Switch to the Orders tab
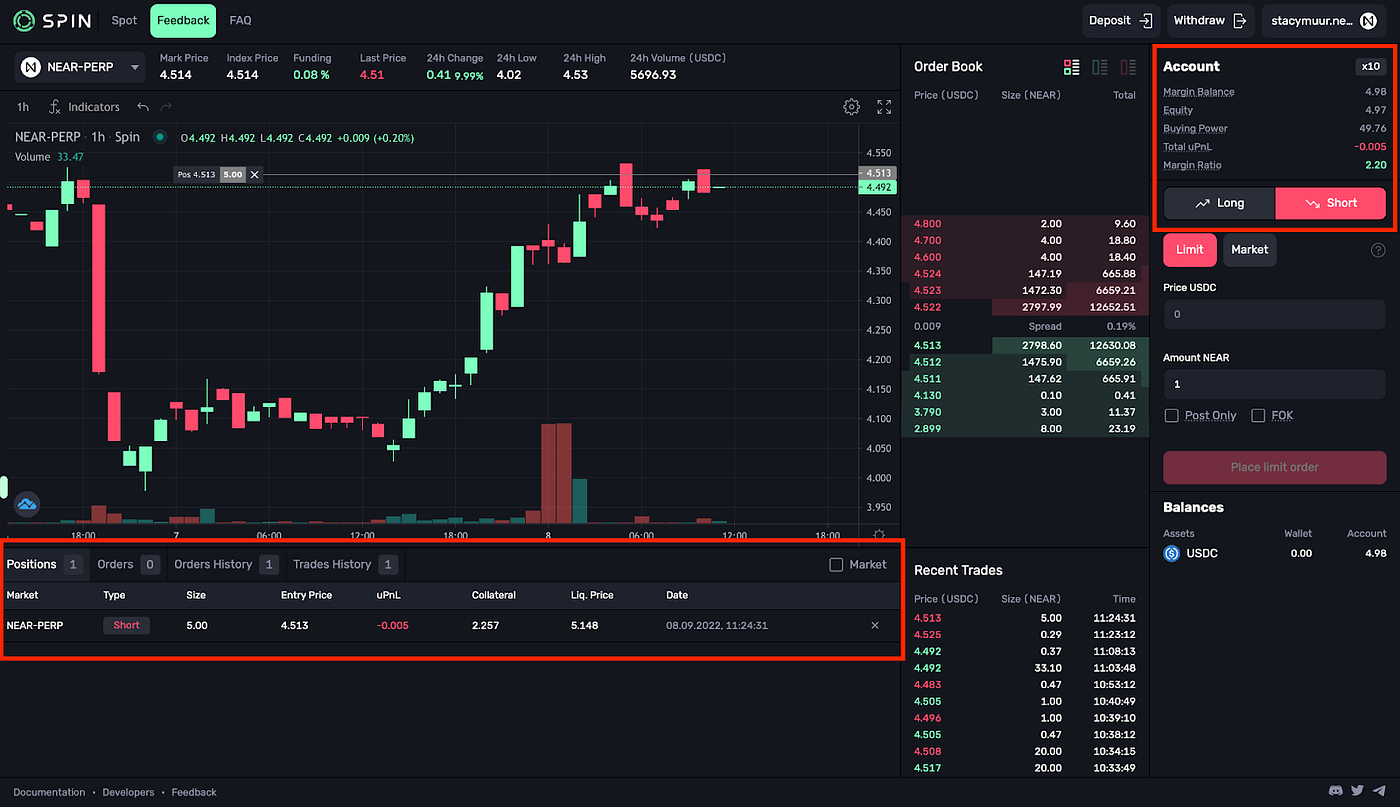 click(x=127, y=565)
